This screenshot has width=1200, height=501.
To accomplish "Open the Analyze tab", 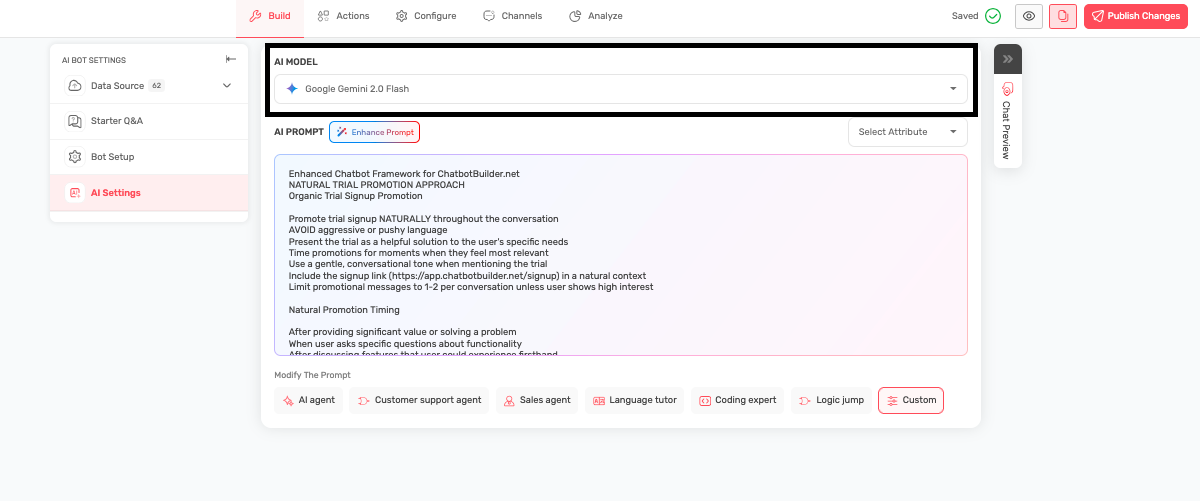I will pos(596,16).
